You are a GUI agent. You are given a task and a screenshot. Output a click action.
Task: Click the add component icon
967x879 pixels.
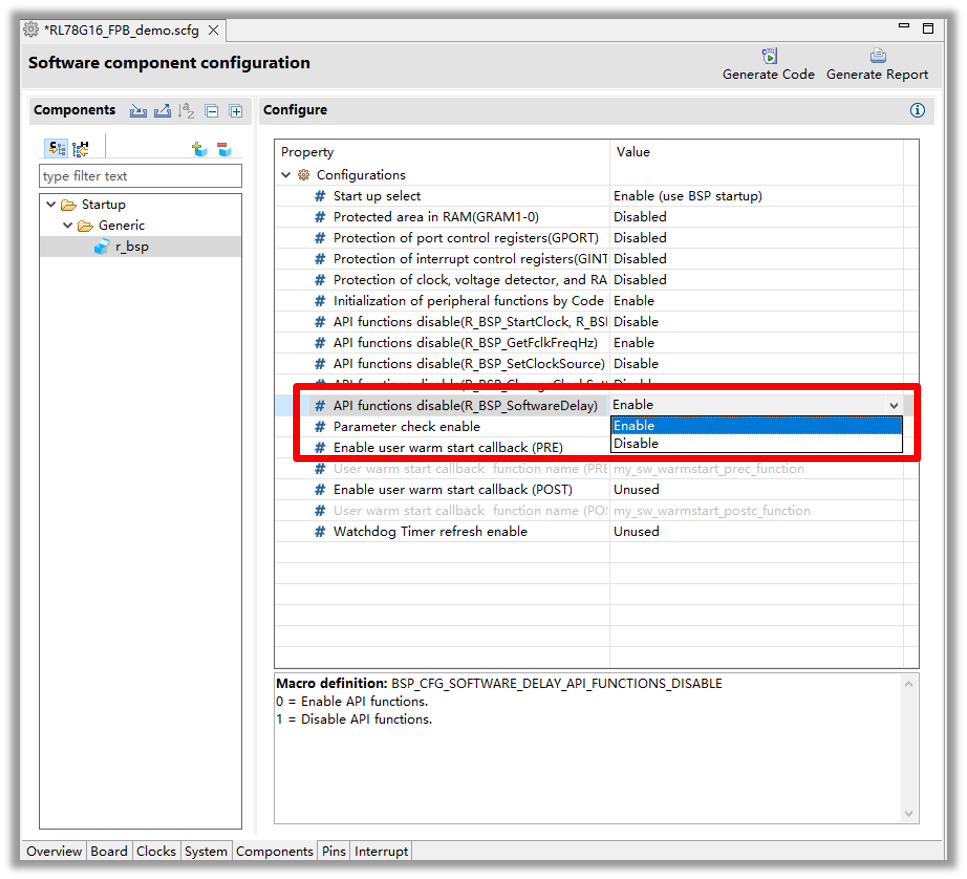click(x=199, y=149)
